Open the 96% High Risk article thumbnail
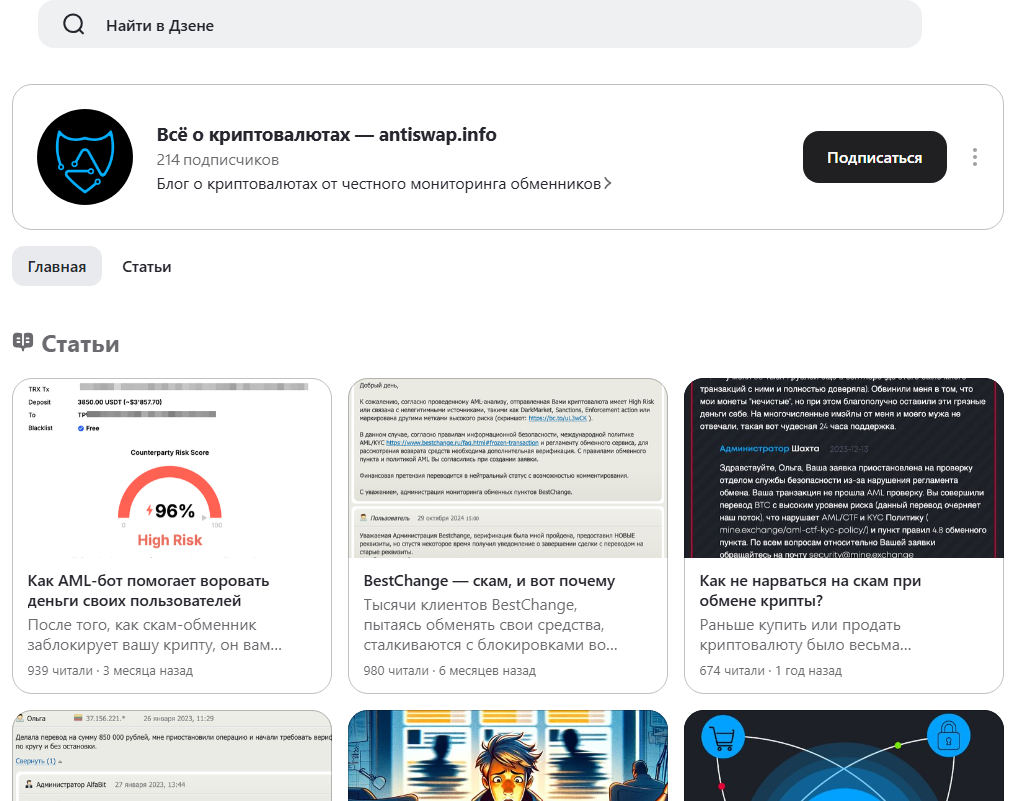1011x801 pixels. coord(172,468)
